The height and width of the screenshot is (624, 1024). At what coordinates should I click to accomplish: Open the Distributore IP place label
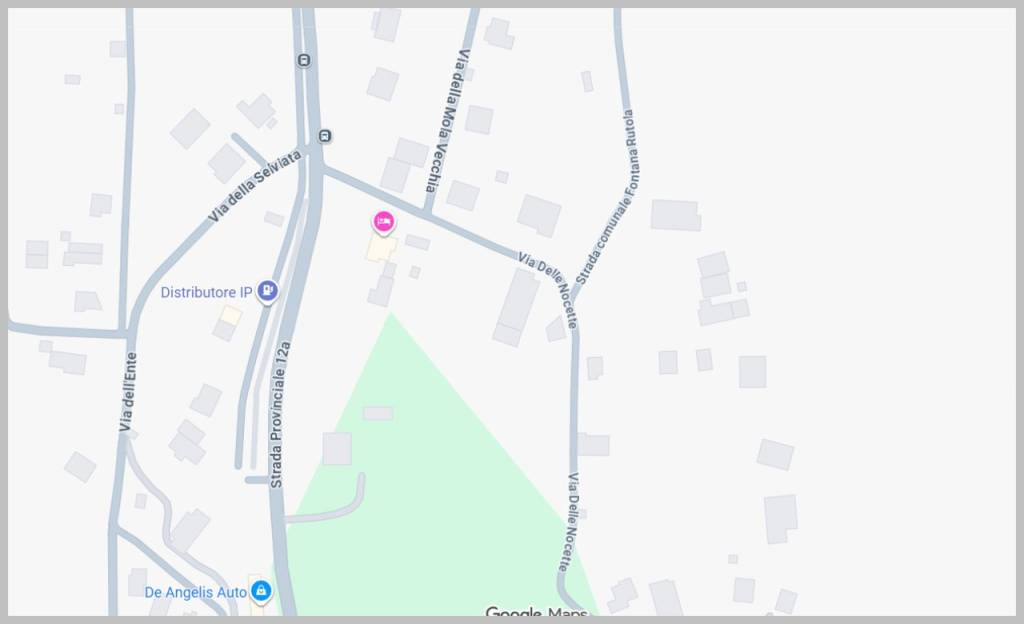(x=206, y=292)
